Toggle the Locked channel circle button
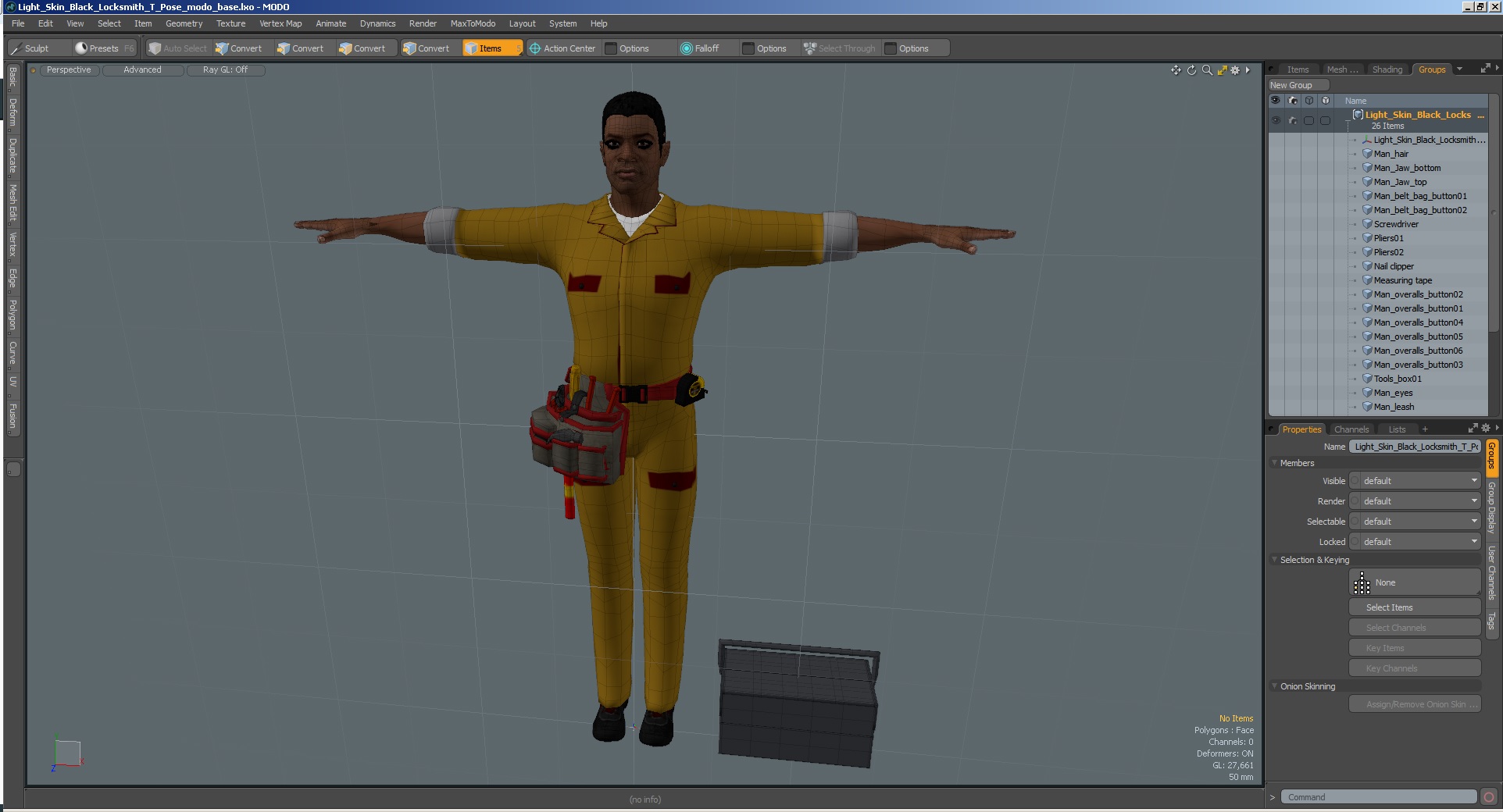Screen dimensions: 1503x812 1355,542
